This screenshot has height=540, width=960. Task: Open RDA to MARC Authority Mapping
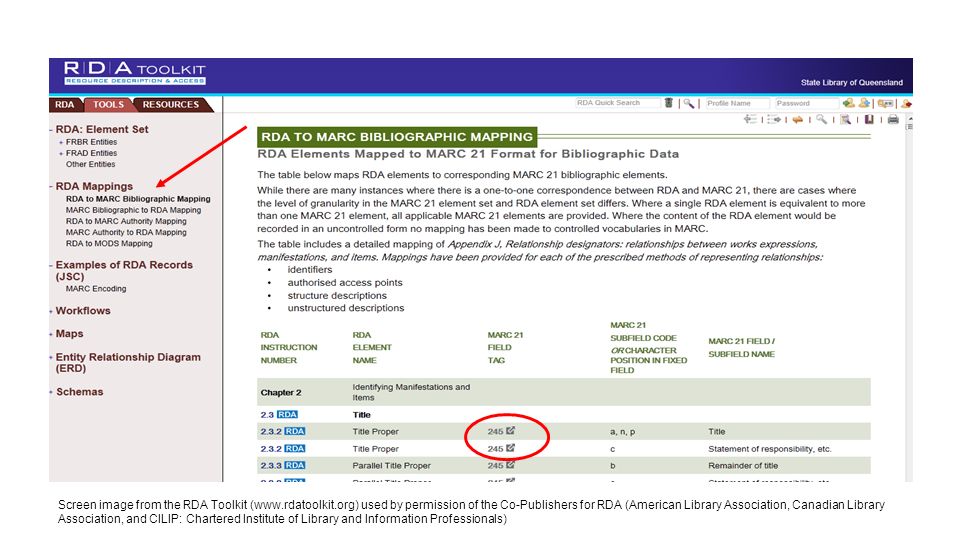point(126,221)
